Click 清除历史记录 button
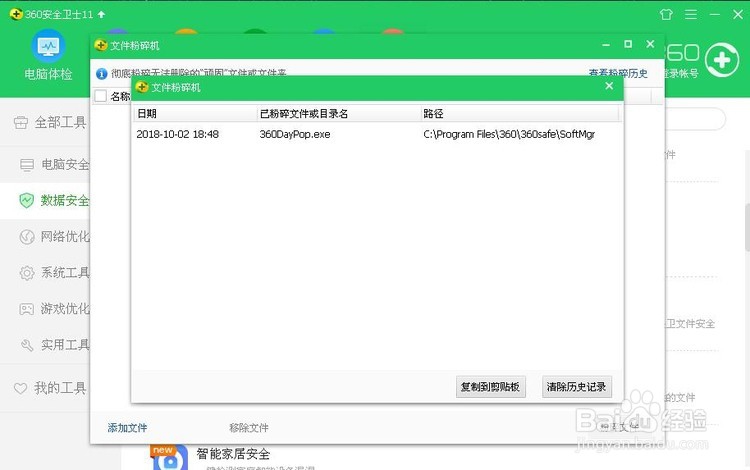The image size is (750, 470). click(576, 387)
